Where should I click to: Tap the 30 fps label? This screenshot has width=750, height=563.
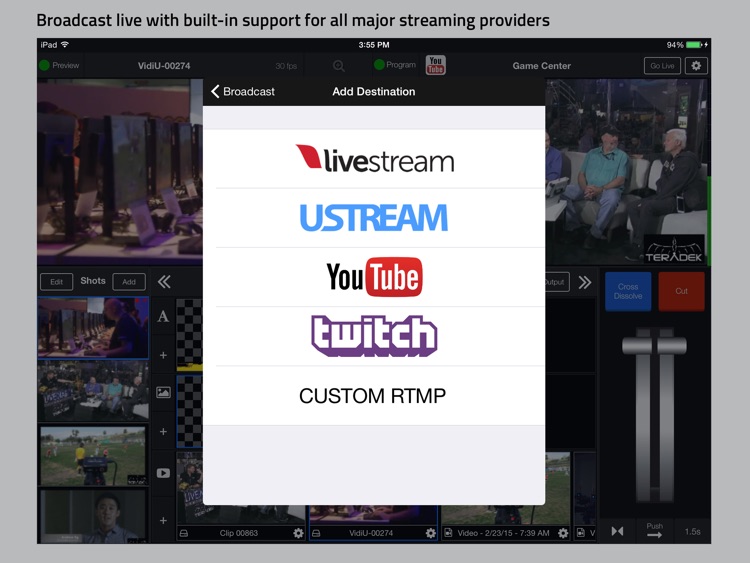coord(286,66)
